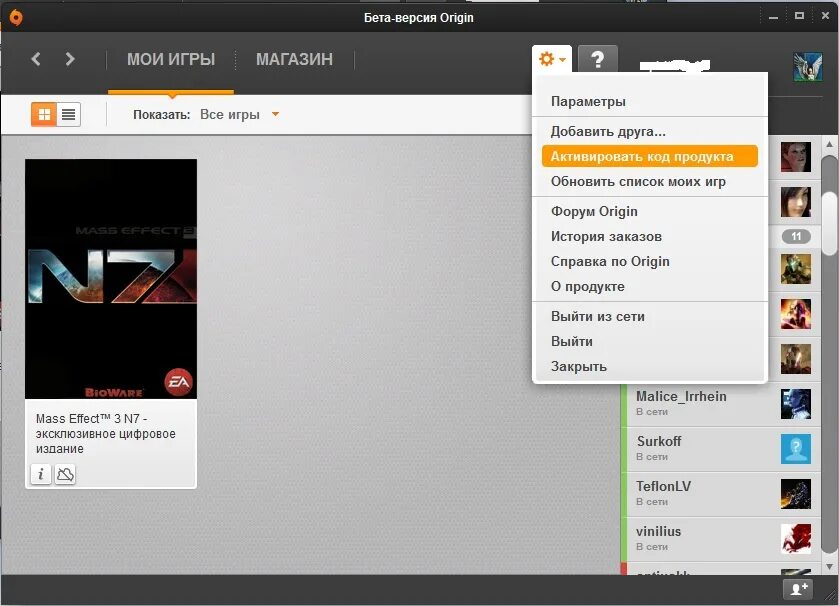Open the gear menu dropdown arrow
This screenshot has height=606, width=839.
point(562,58)
